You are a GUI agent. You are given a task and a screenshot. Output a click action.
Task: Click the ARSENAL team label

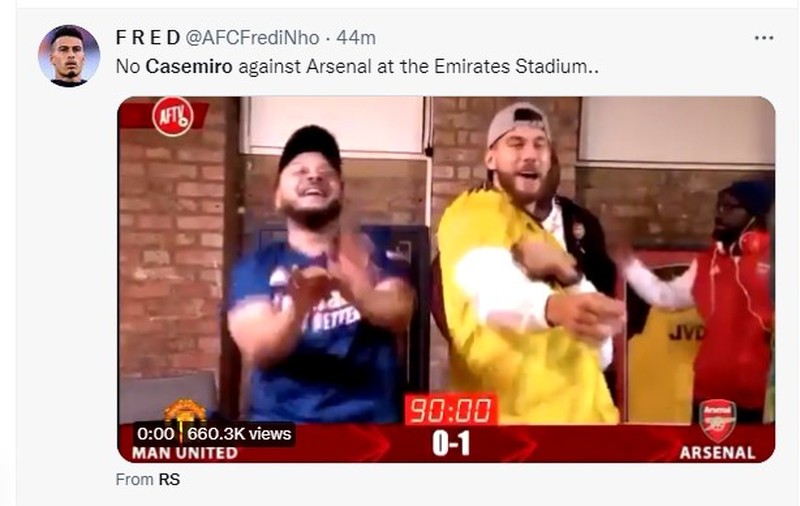(x=717, y=453)
